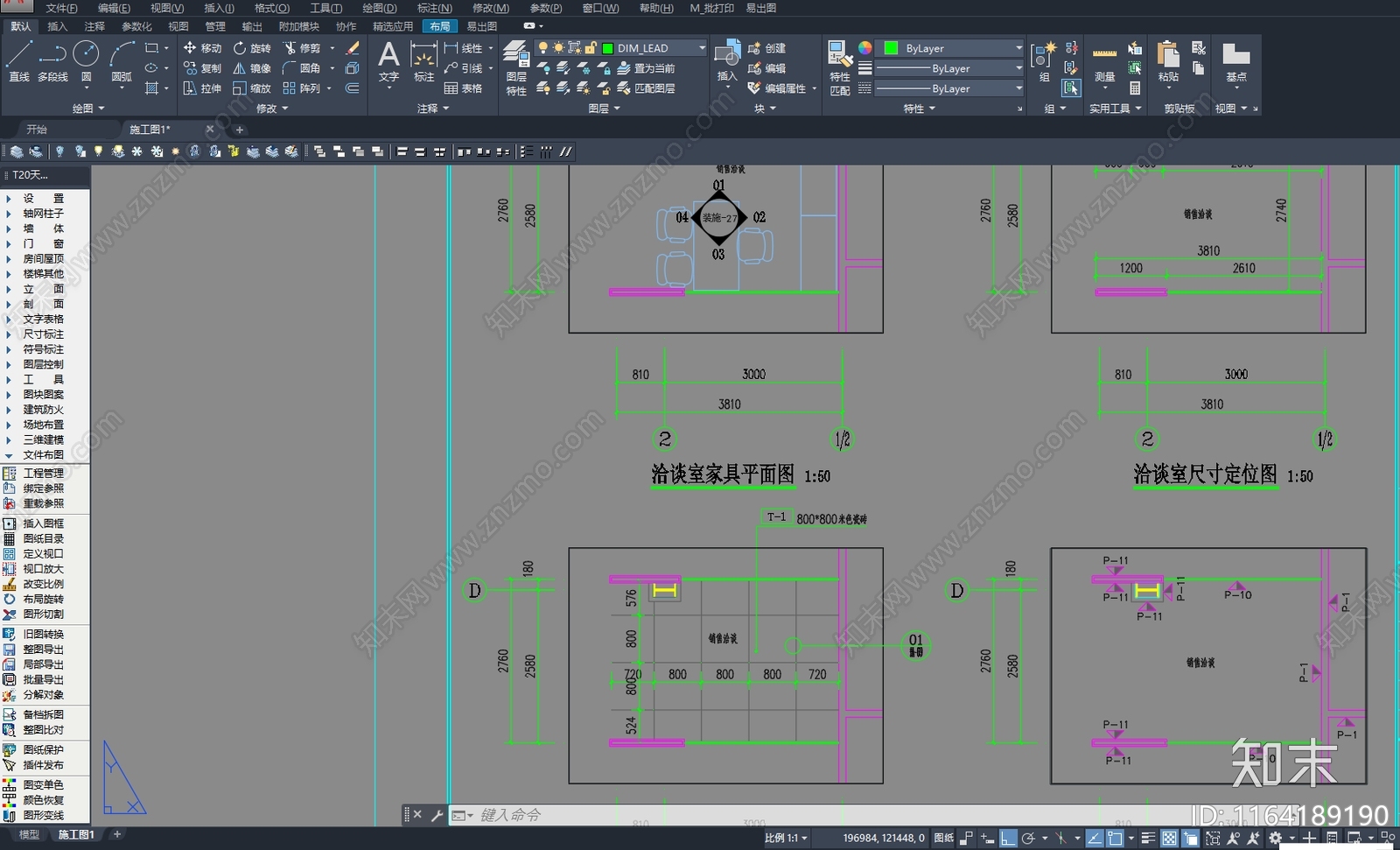The width and height of the screenshot is (1400, 850).
Task: Toggle lineweight display in status bar
Action: tap(1149, 839)
